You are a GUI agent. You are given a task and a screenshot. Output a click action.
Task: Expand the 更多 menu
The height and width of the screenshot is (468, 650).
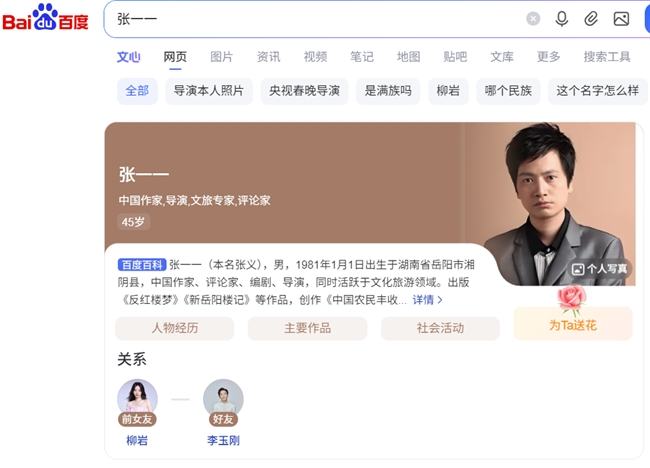coord(548,57)
